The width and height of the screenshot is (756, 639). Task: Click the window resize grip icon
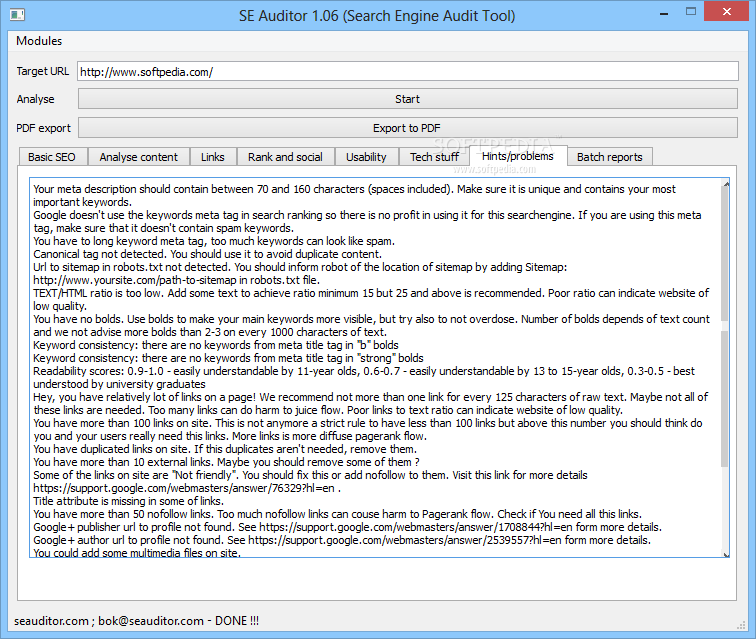741,625
